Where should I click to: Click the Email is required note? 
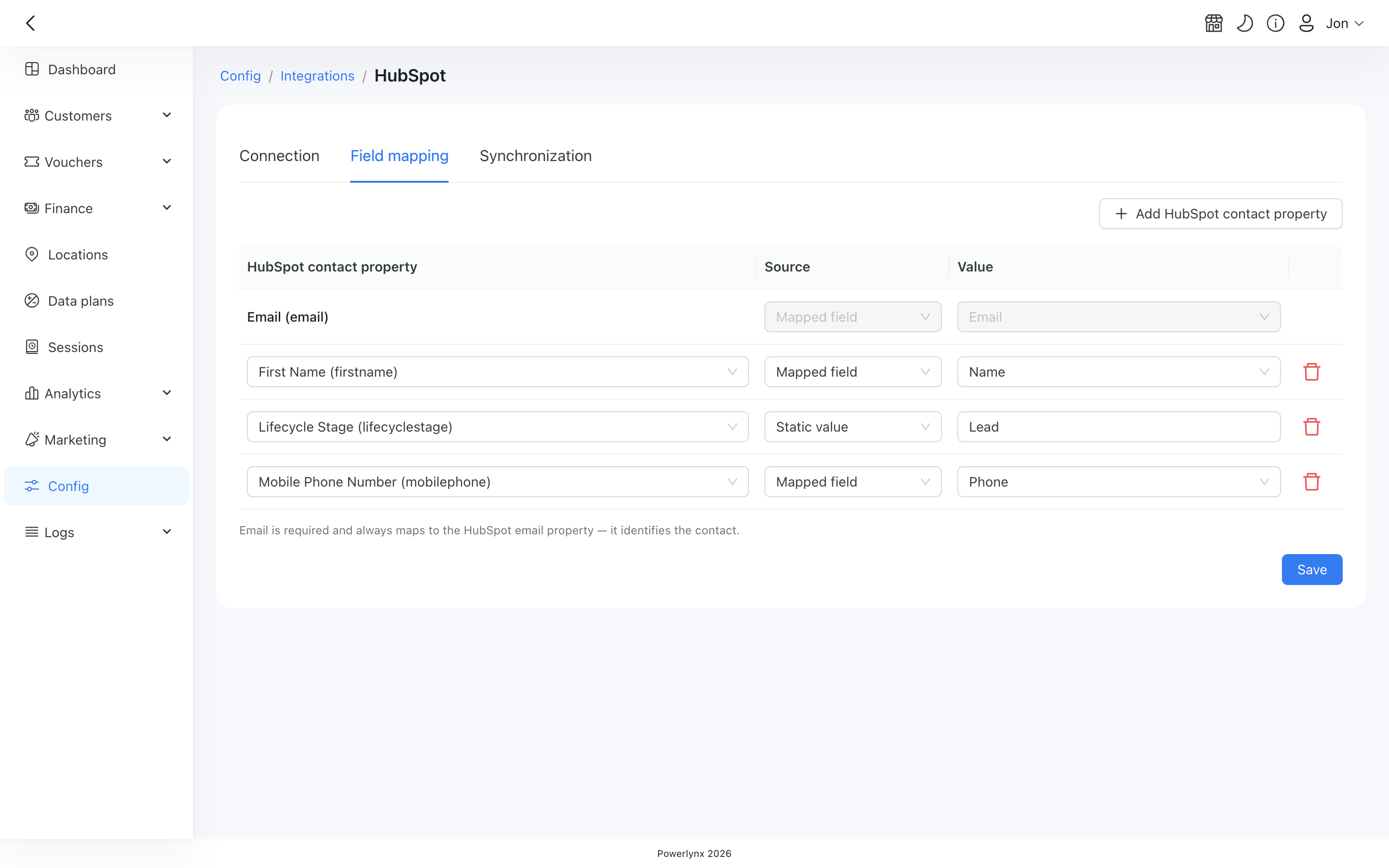(x=489, y=530)
